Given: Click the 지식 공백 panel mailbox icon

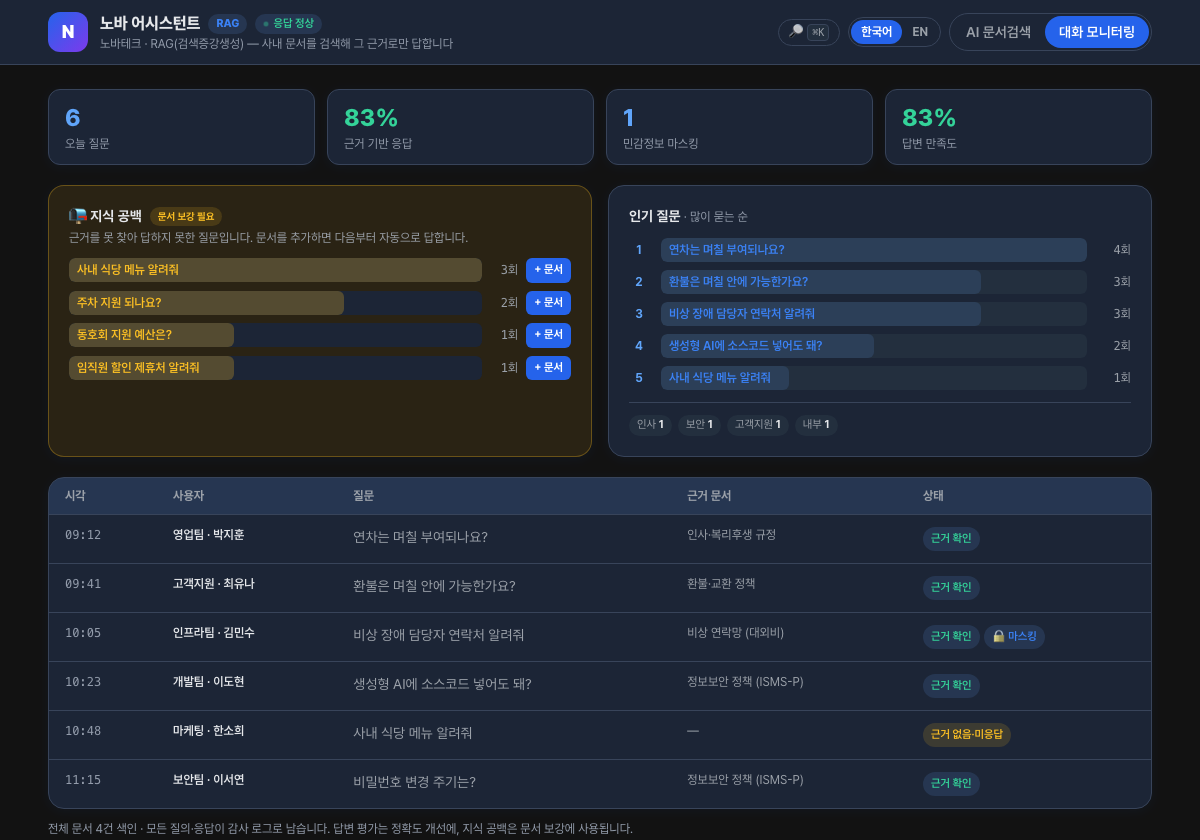Looking at the screenshot, I should [x=78, y=216].
